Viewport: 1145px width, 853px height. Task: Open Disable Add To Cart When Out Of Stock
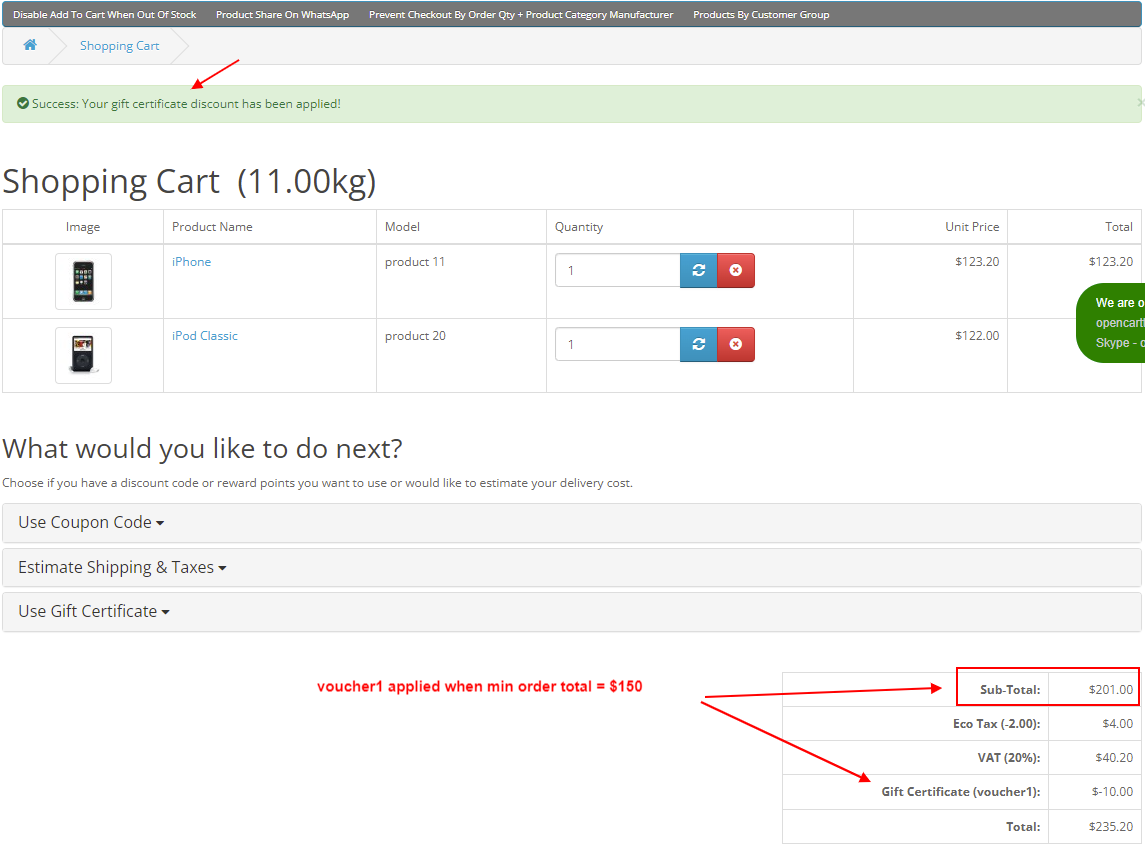click(x=104, y=14)
